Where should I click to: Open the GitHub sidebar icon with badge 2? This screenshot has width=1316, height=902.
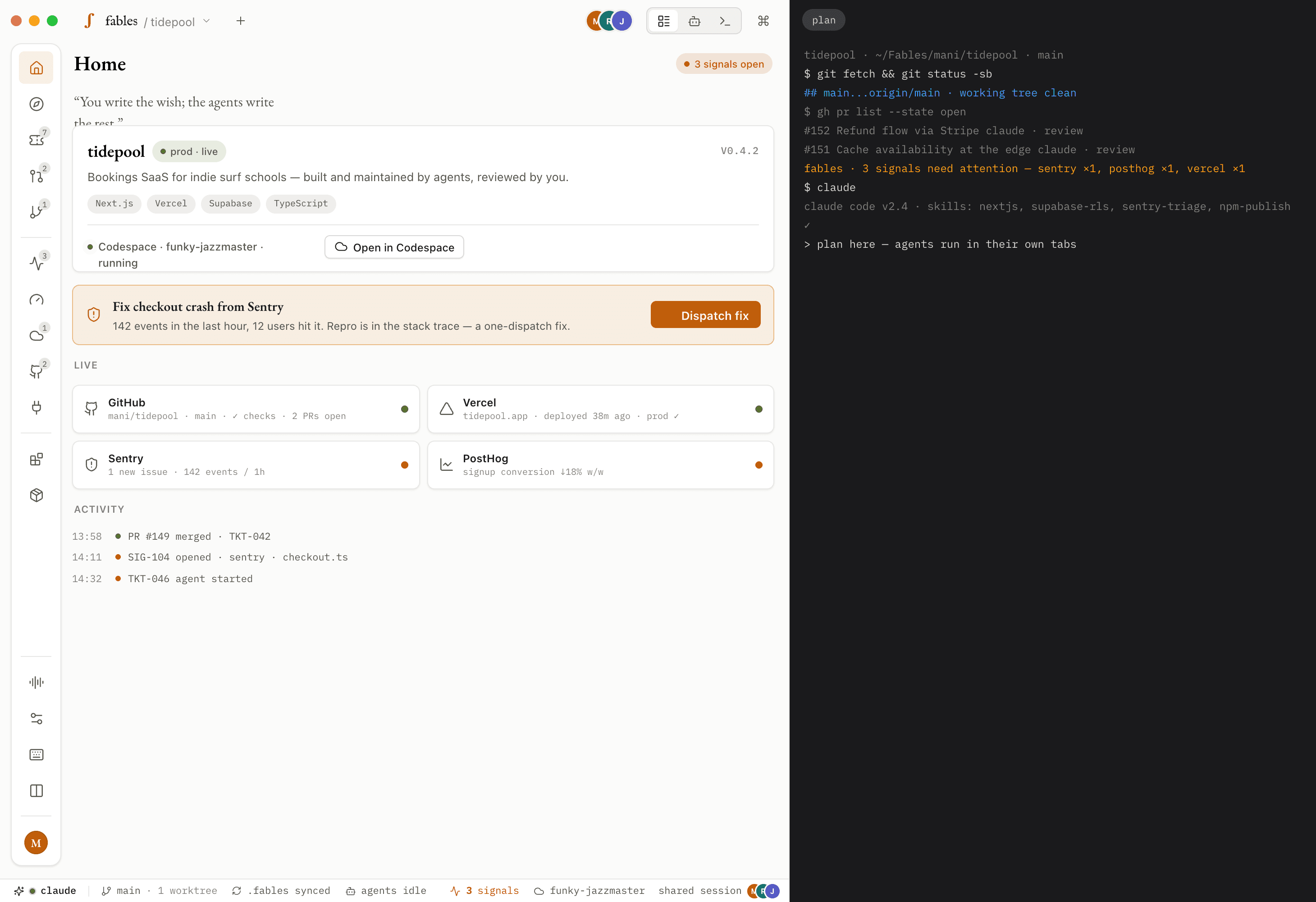(36, 371)
